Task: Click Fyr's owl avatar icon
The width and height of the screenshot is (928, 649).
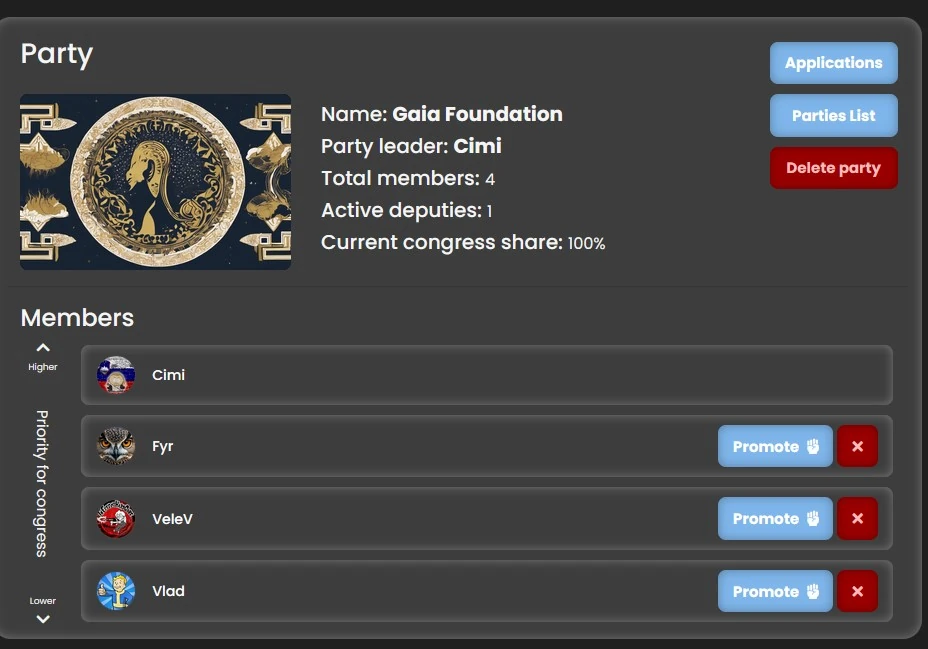Action: pyautogui.click(x=114, y=446)
